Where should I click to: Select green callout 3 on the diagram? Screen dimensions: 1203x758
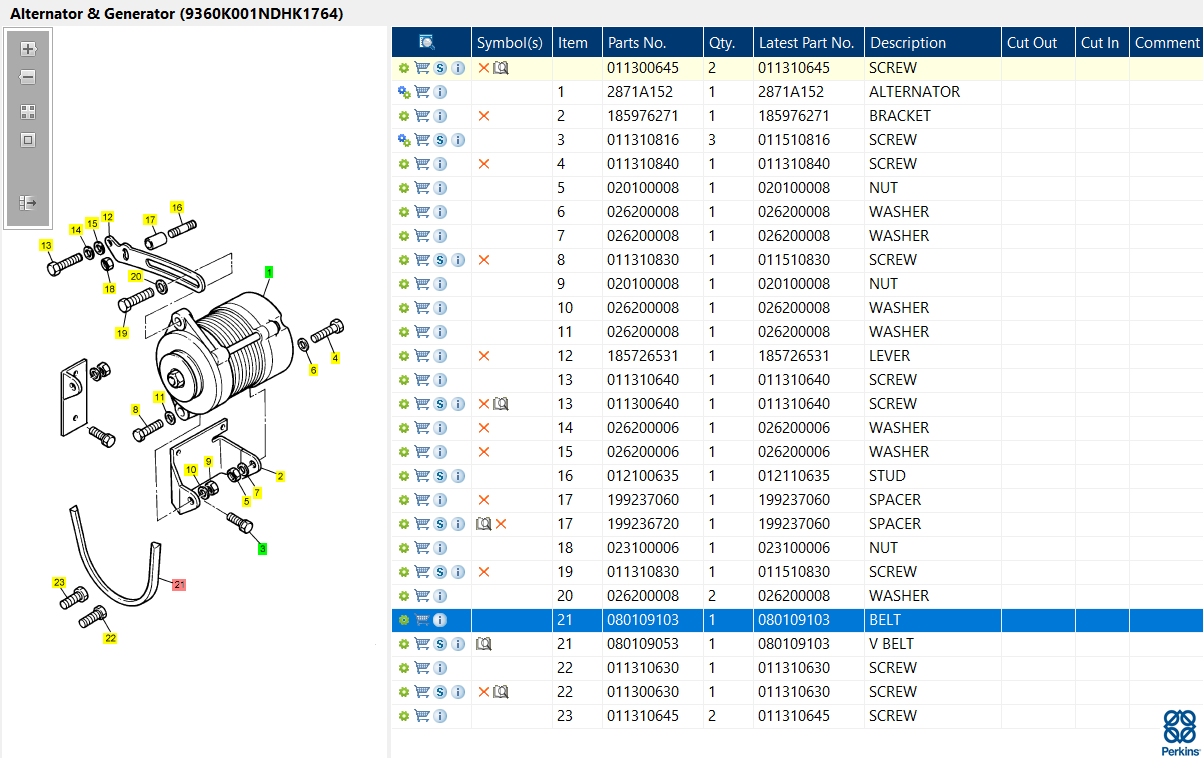[x=263, y=549]
